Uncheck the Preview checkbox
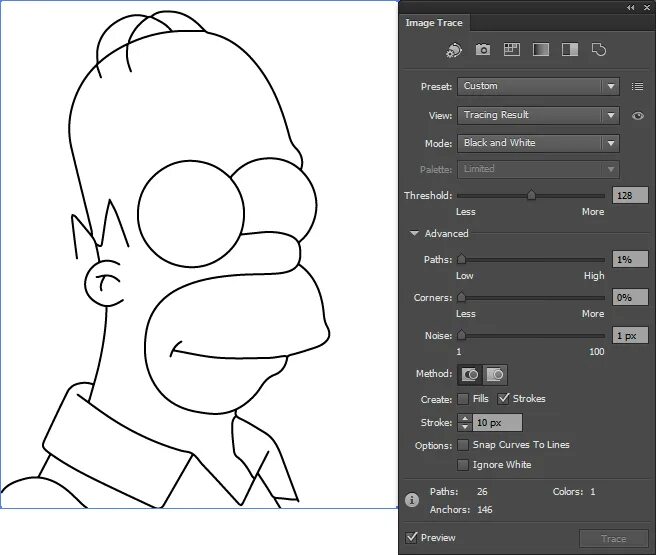The image size is (656, 555). tap(411, 537)
